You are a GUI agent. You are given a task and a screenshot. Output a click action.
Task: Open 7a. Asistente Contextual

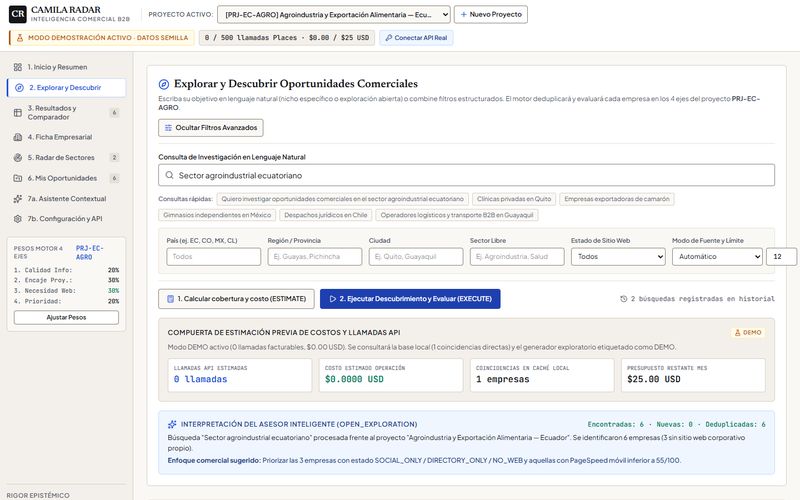66,198
